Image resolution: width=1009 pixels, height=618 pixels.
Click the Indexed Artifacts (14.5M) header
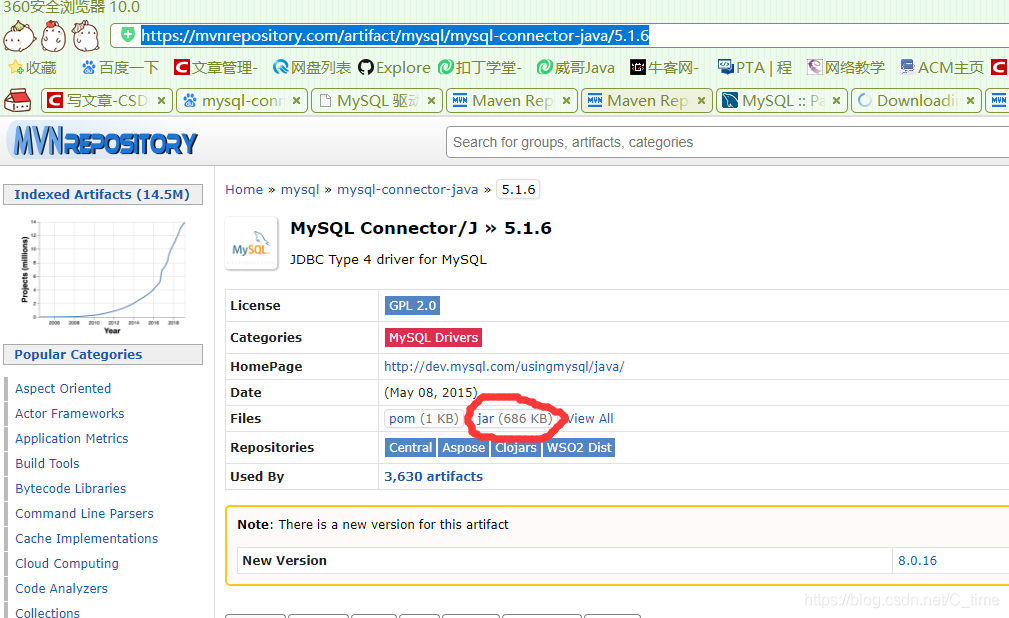(x=102, y=194)
